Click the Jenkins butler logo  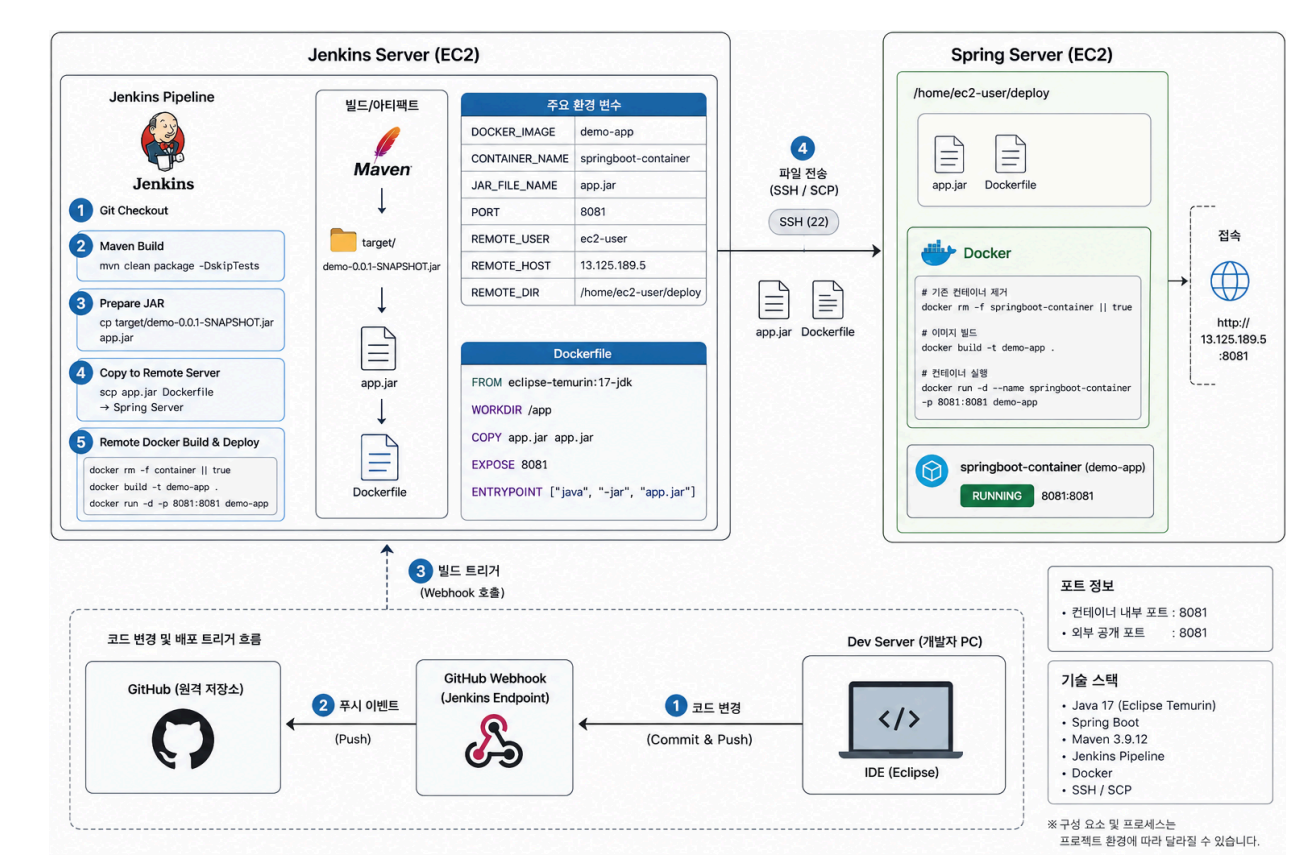point(163,140)
